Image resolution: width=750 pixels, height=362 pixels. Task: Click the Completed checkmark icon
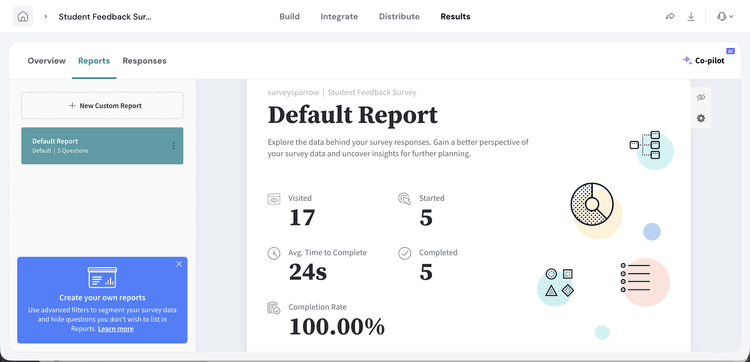point(405,253)
